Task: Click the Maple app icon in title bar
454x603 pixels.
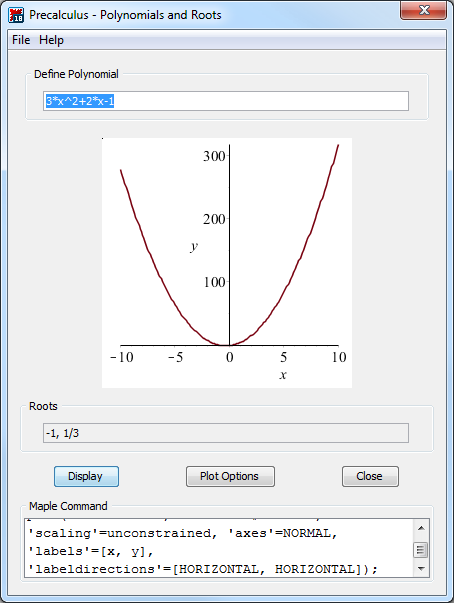Action: [x=16, y=15]
